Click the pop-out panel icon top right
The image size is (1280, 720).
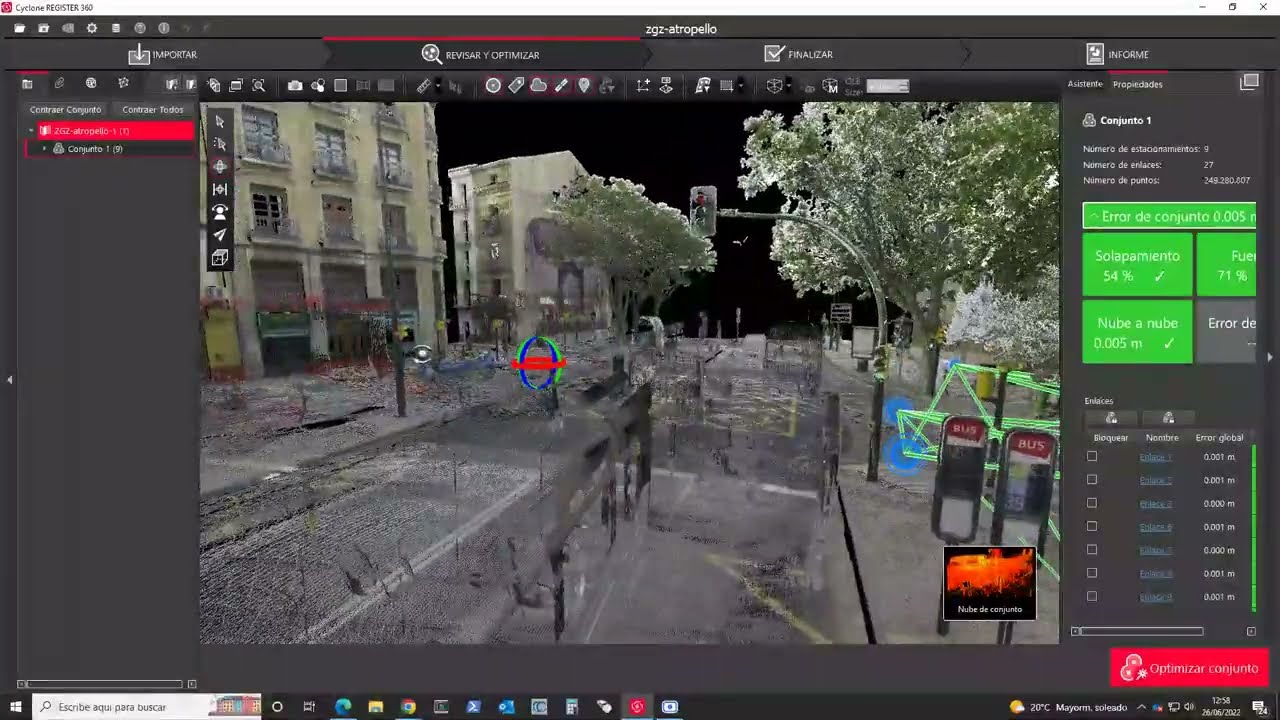click(x=1249, y=83)
